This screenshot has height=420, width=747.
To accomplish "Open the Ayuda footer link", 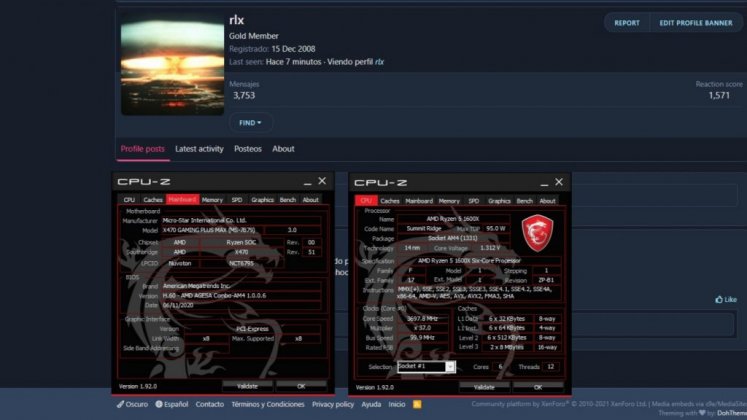I will 371,404.
